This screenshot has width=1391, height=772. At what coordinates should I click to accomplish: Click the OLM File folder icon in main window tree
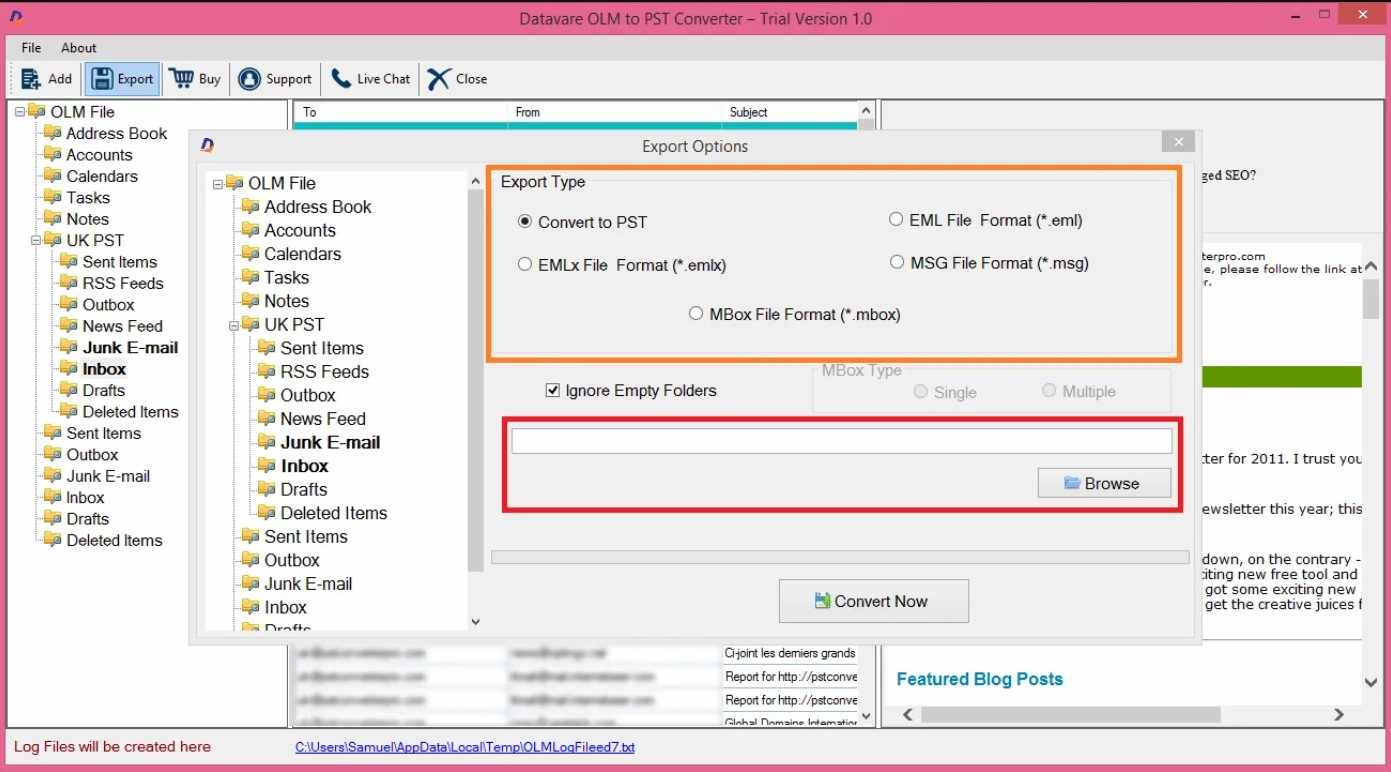pyautogui.click(x=37, y=112)
